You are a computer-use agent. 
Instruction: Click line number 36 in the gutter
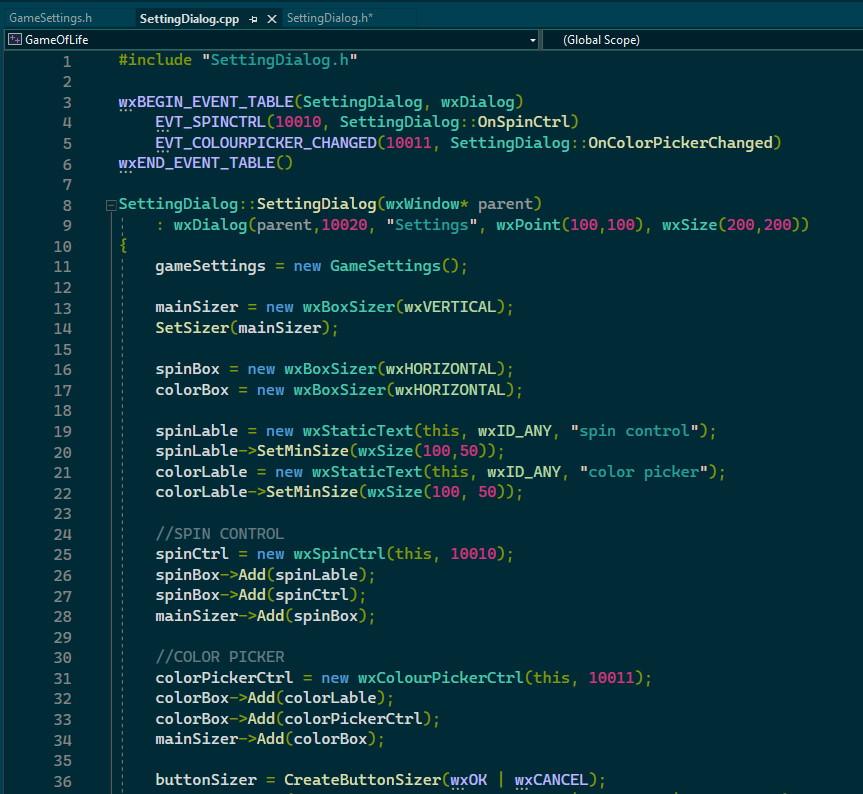point(62,781)
